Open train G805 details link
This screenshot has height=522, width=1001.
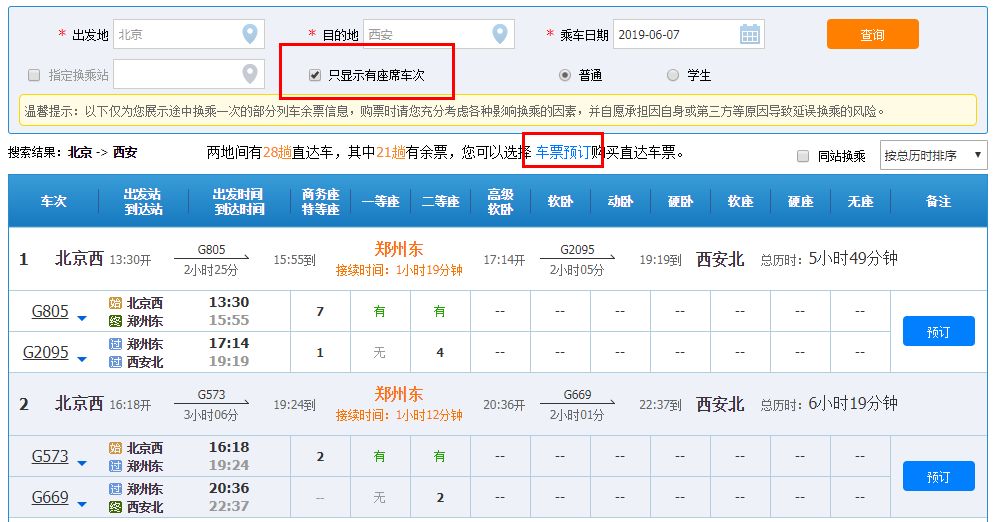click(50, 311)
